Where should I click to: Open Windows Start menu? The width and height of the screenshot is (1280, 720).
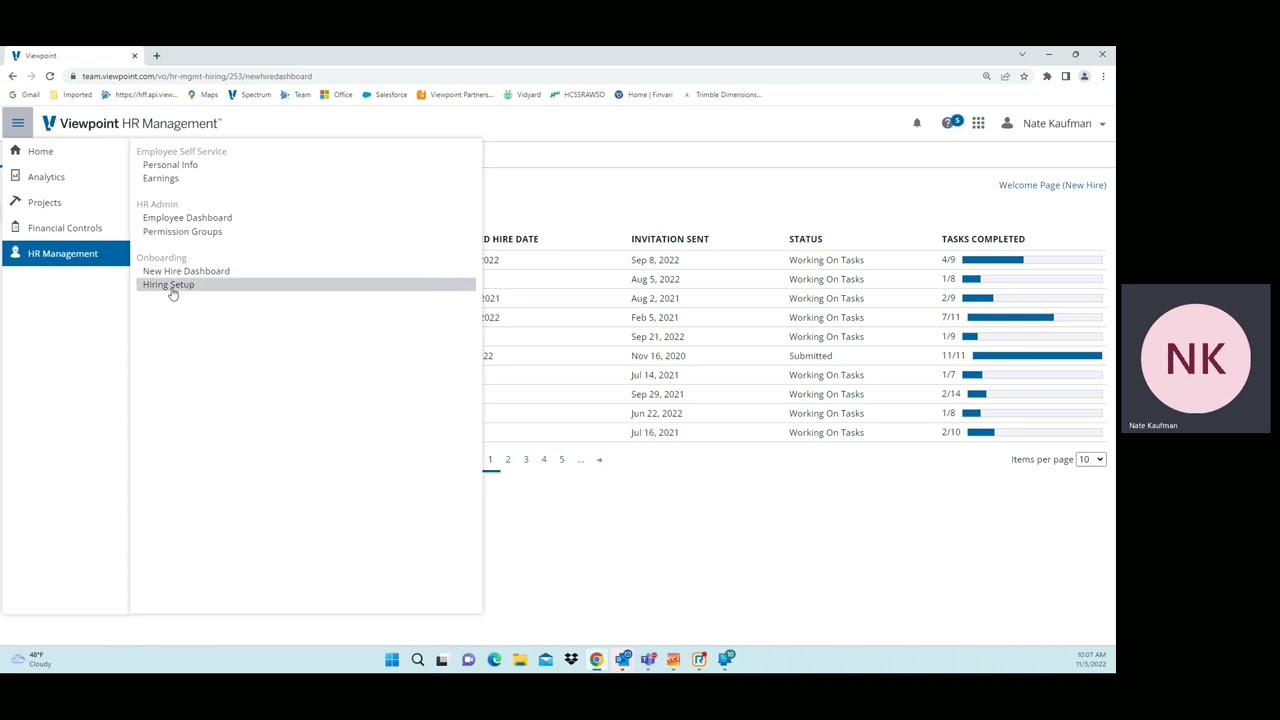pyautogui.click(x=392, y=660)
